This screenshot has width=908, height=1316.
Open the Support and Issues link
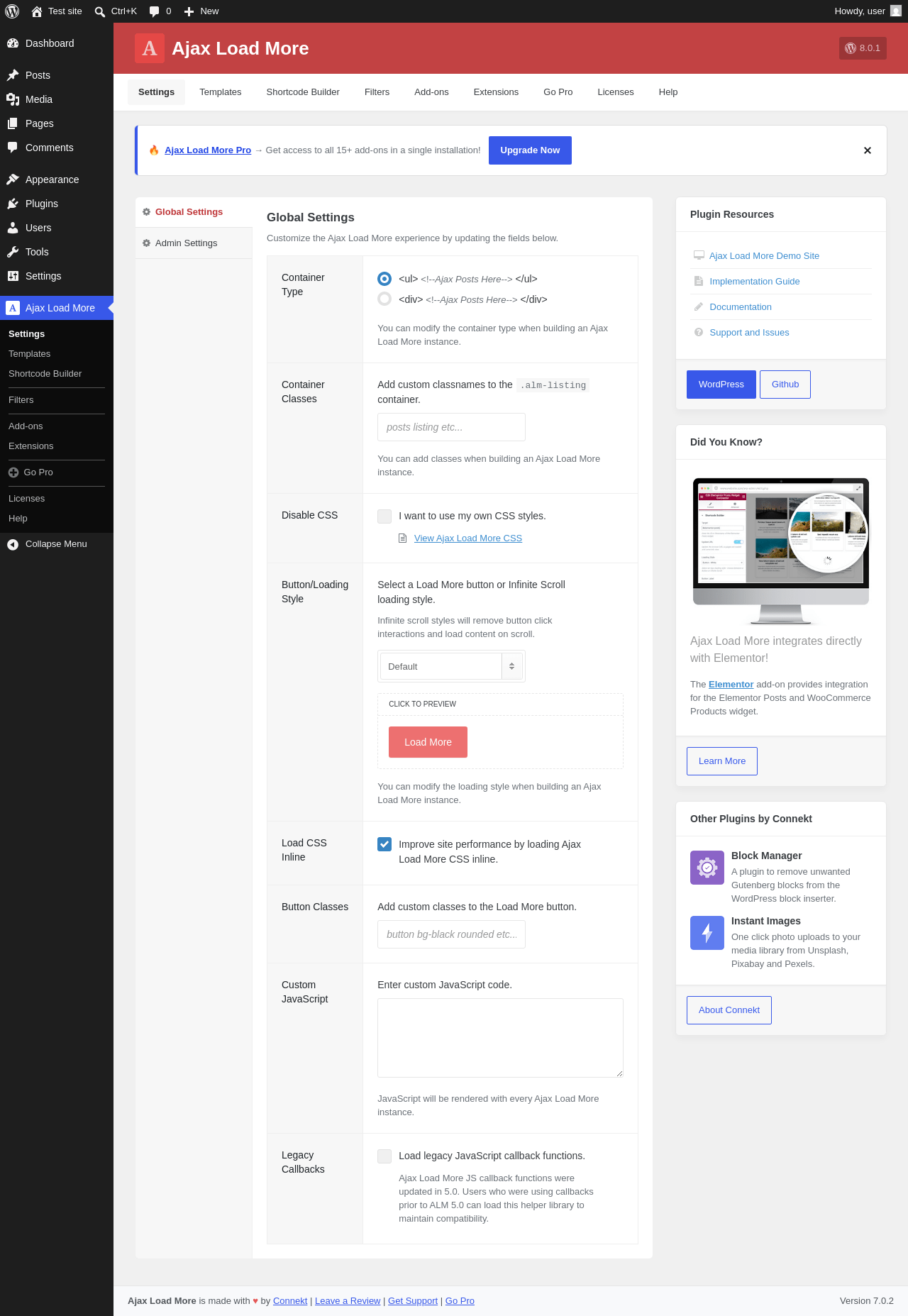coord(749,333)
